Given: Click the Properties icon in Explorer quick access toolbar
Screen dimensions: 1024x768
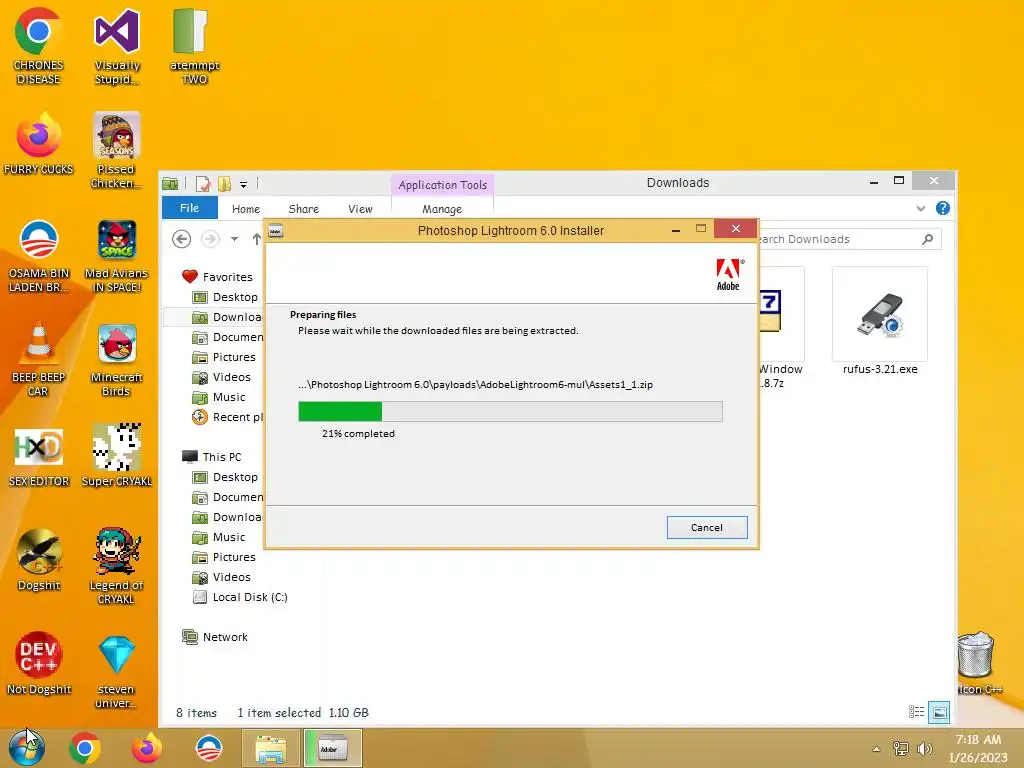Looking at the screenshot, I should 203,184.
